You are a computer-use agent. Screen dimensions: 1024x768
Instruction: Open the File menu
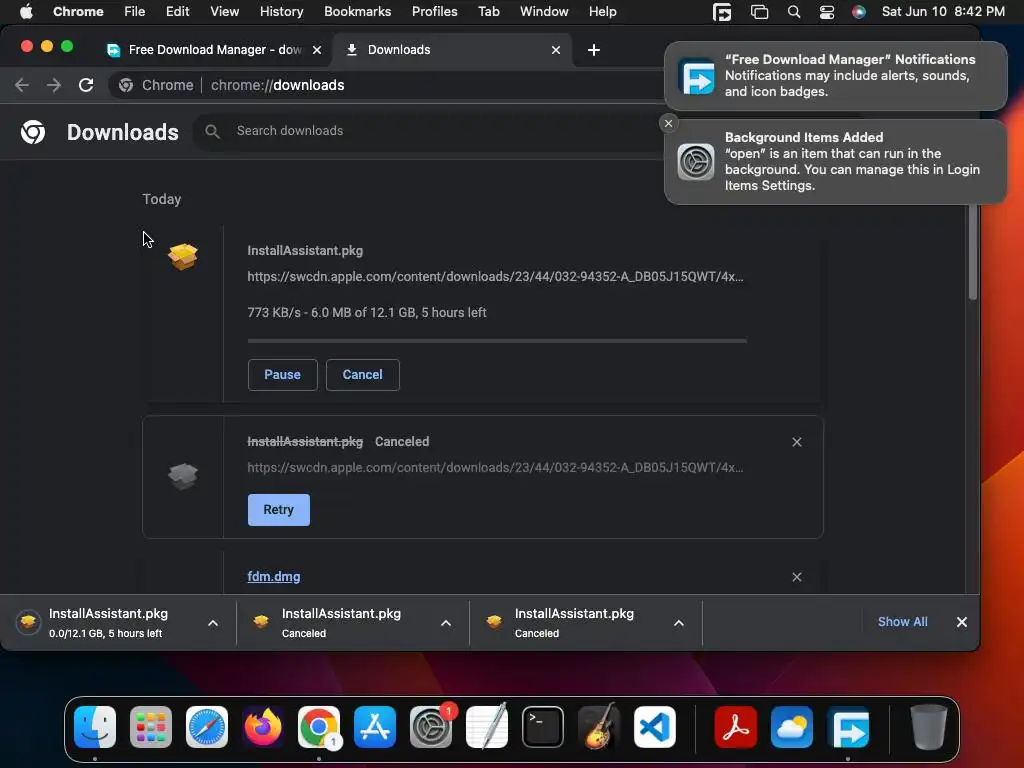[x=135, y=12]
